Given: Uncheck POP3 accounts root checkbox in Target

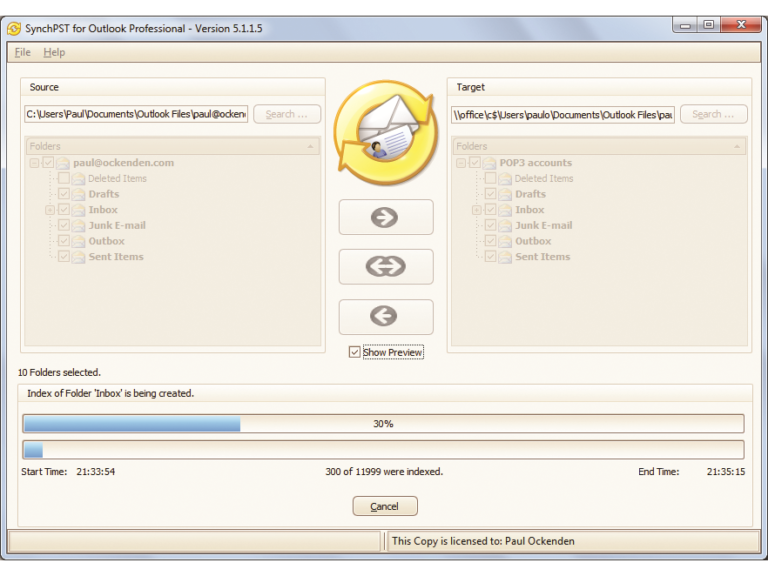Looking at the screenshot, I should point(475,163).
